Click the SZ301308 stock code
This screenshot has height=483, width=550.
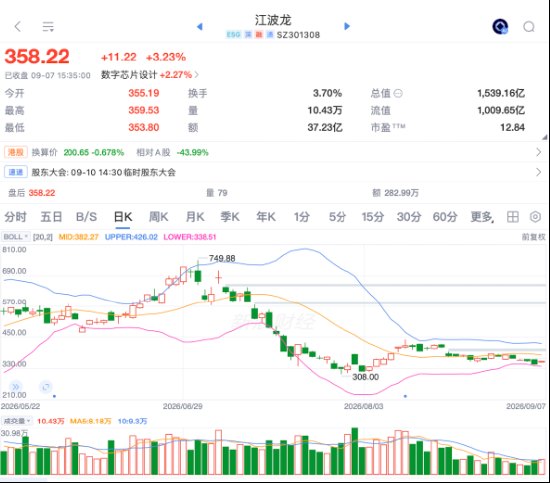pos(298,35)
